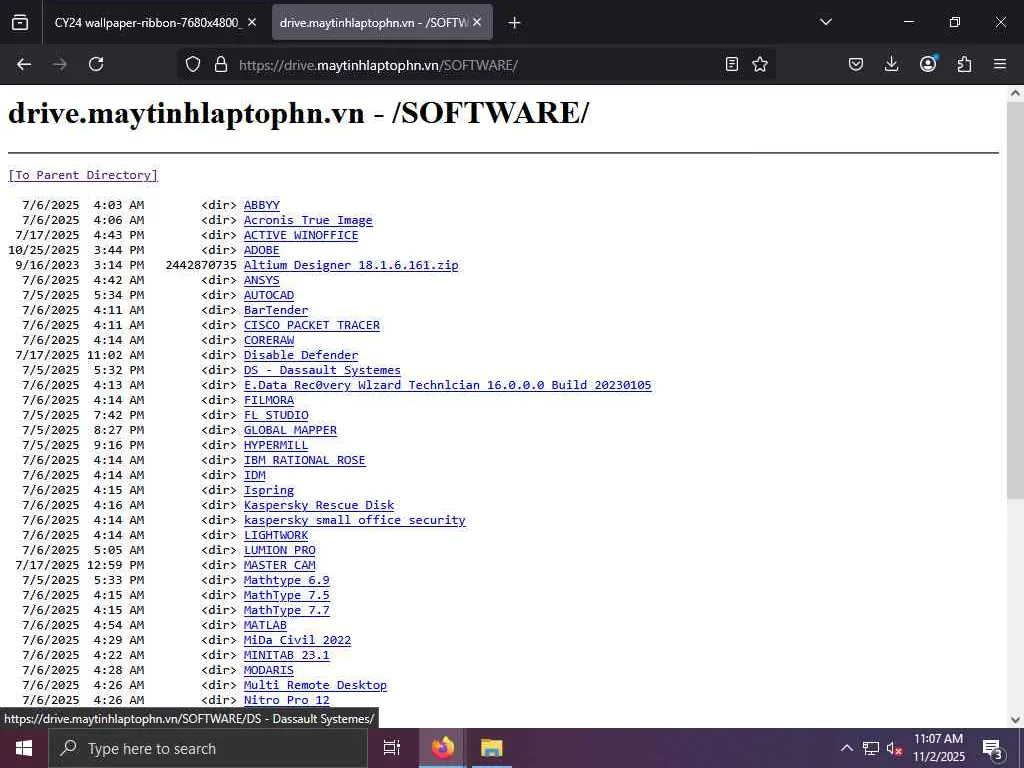Open the To Parent Directory link

coord(83,175)
